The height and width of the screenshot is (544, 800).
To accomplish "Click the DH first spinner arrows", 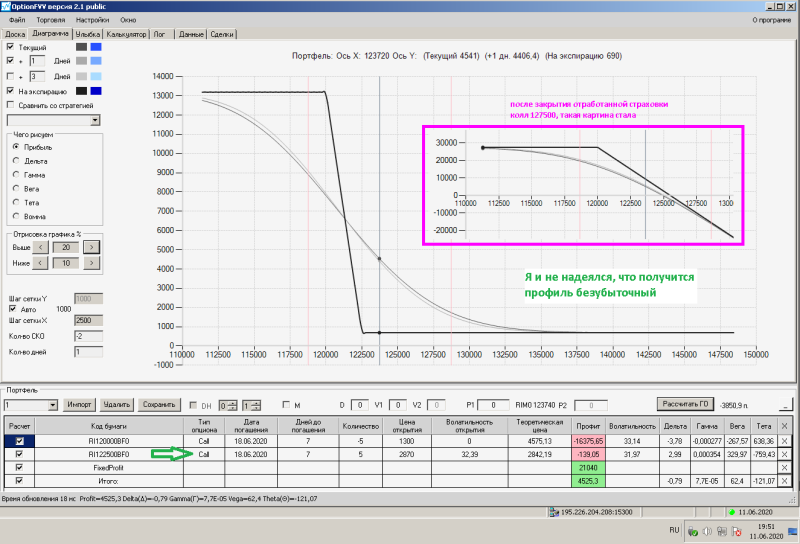I will 232,405.
